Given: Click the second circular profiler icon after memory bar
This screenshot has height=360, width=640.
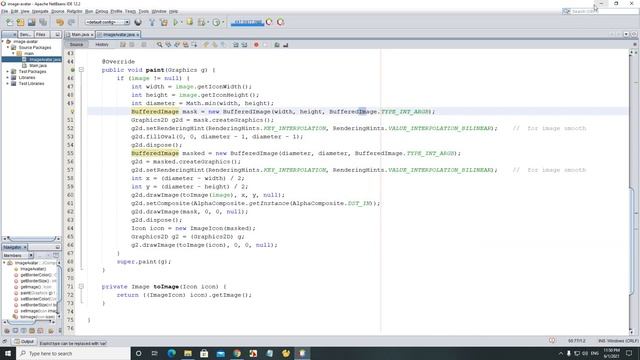Looking at the screenshot, I should click(280, 22).
